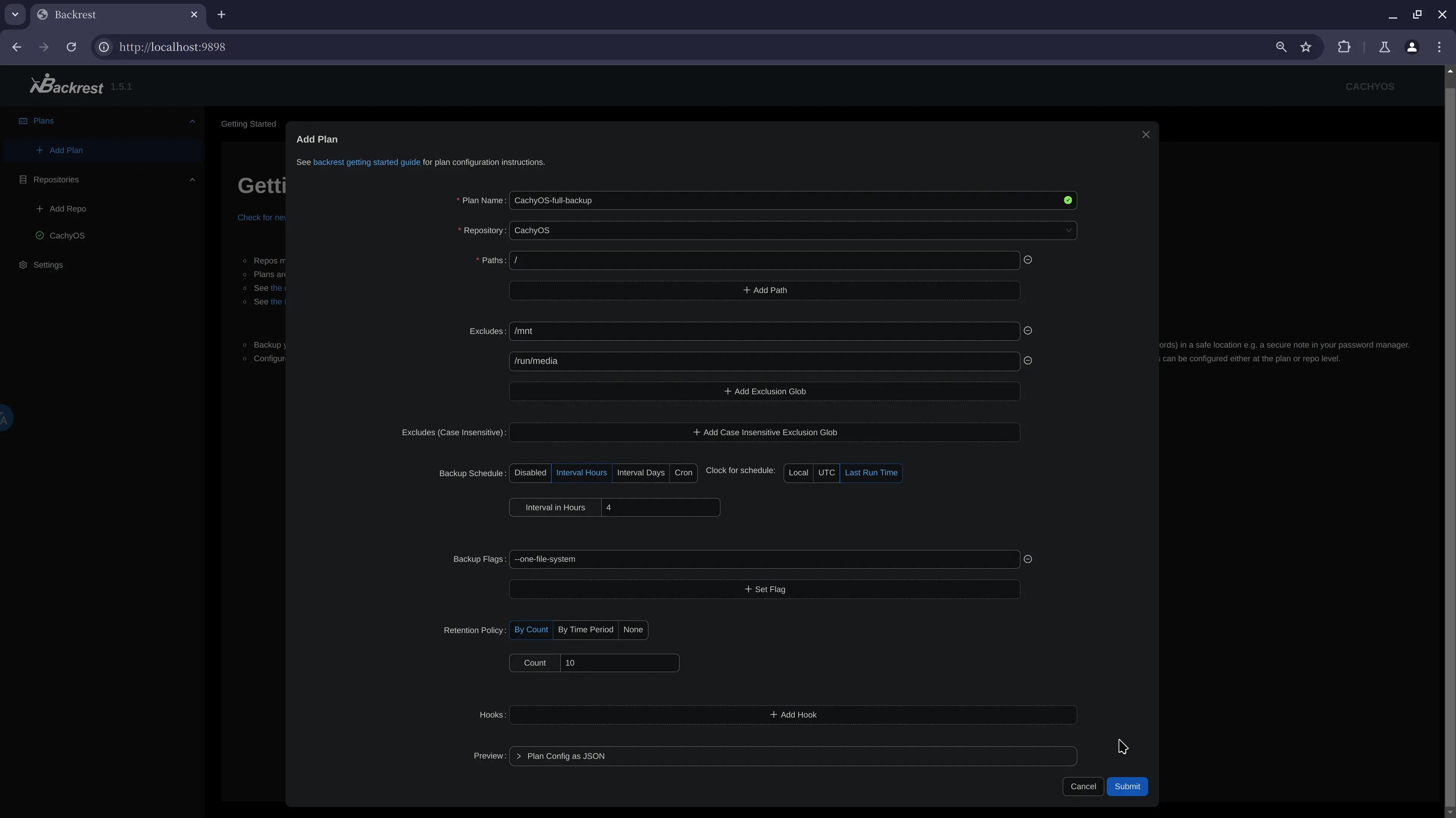The width and height of the screenshot is (1456, 818).
Task: Select the CachyOS repo in sidebar
Action: tap(67, 235)
